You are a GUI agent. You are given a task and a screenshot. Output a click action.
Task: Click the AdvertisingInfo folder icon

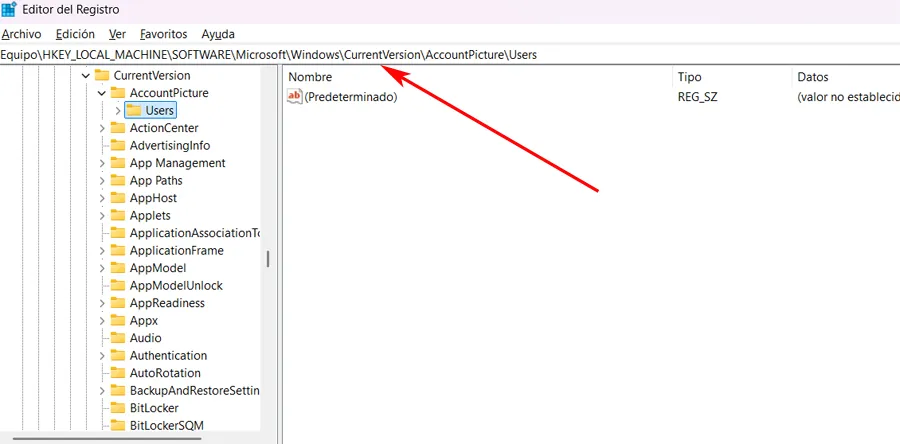(x=118, y=145)
